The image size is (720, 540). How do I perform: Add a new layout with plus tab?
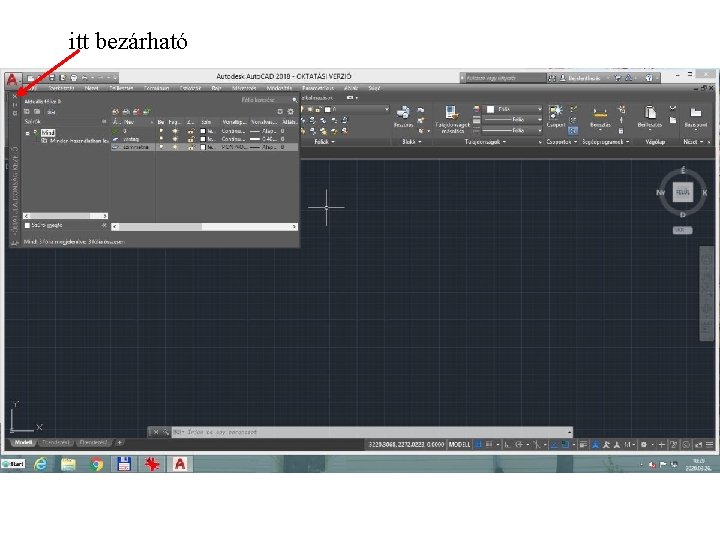(119, 443)
